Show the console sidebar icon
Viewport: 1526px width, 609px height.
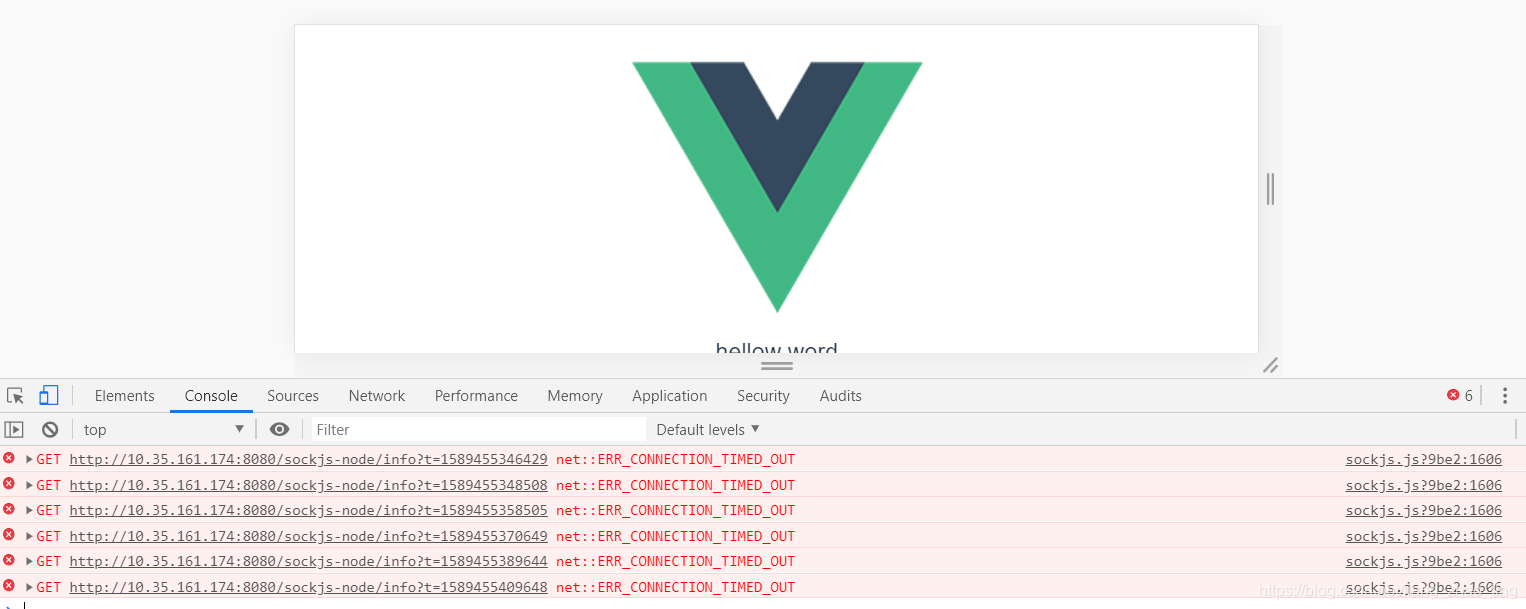coord(14,429)
